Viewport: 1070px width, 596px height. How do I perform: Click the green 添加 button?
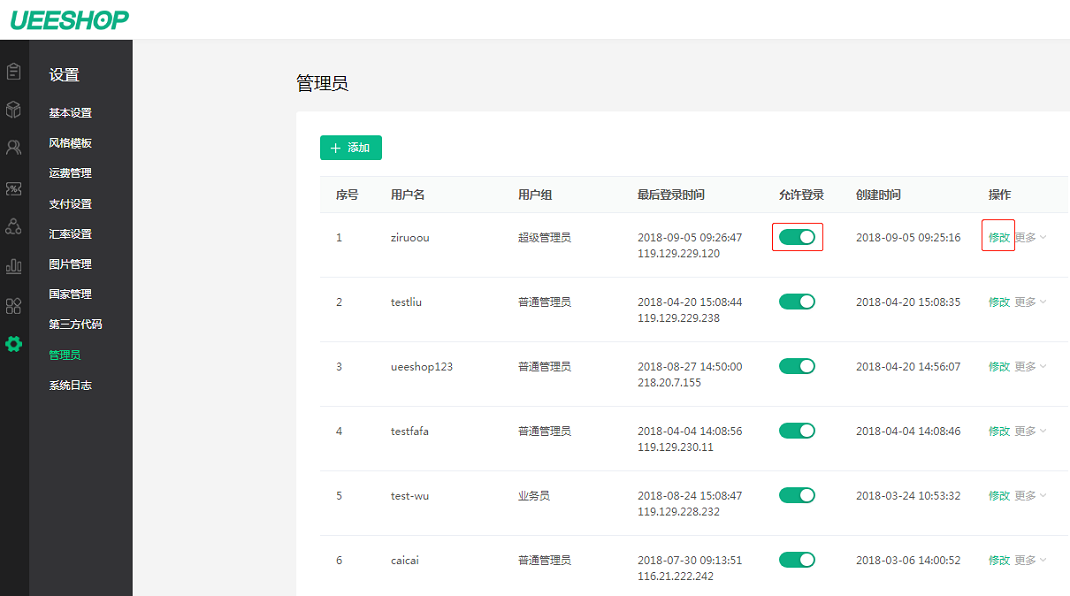351,147
